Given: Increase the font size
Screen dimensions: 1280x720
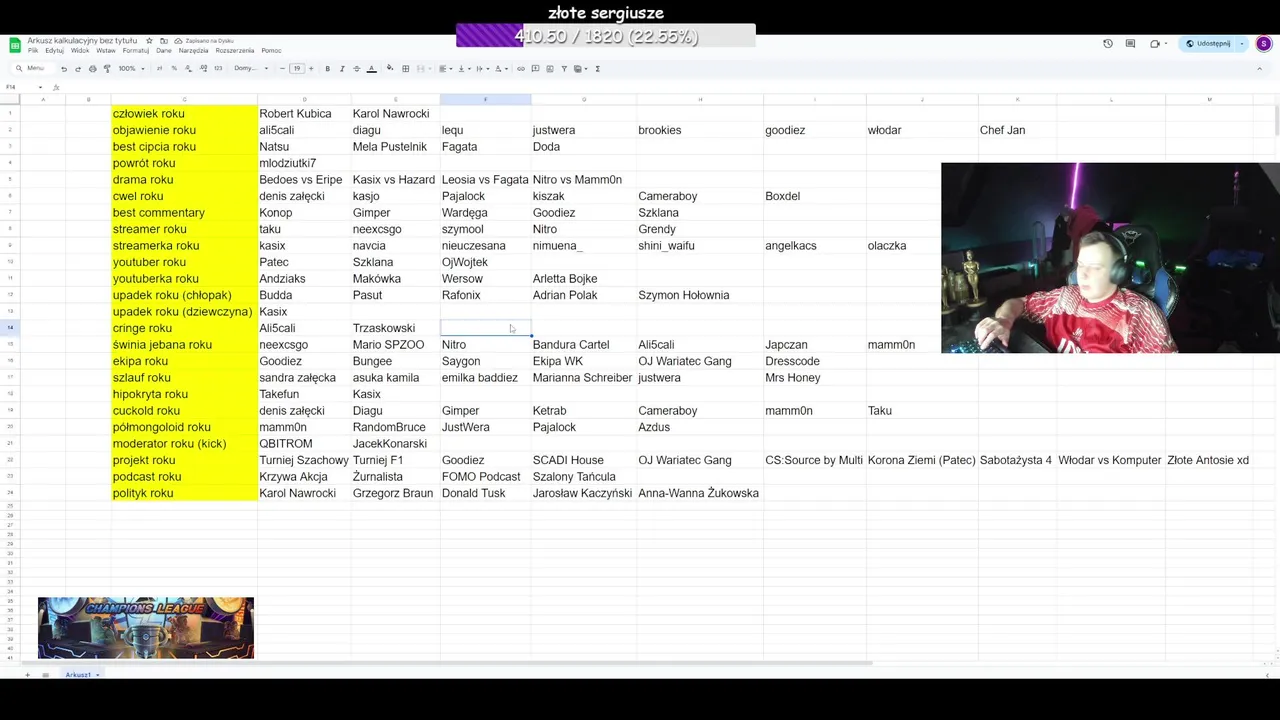Looking at the screenshot, I should click(x=311, y=68).
